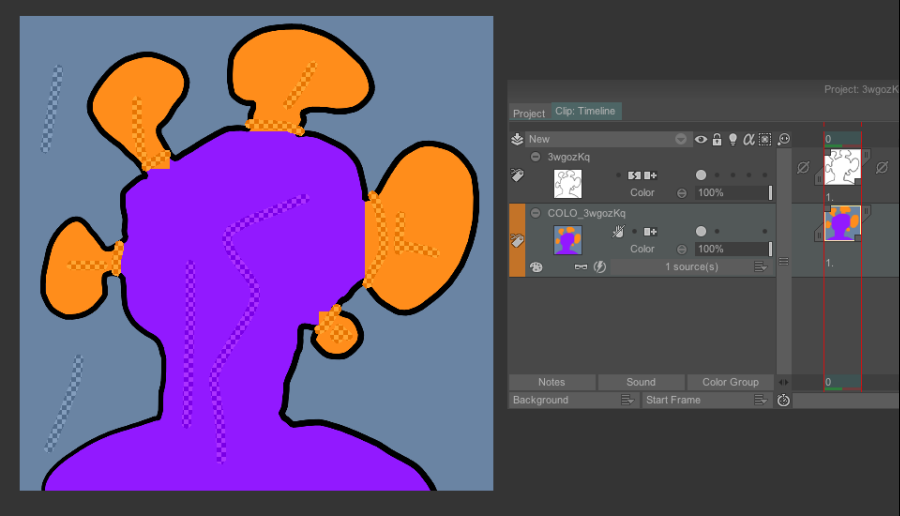Open the Start Frame options menu
The image size is (900, 516).
tap(761, 399)
